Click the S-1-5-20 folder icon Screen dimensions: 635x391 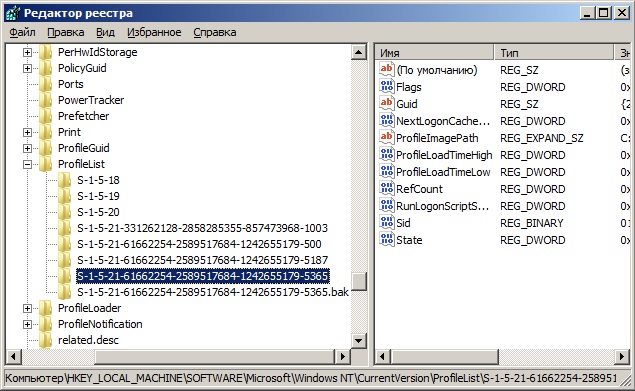tap(64, 212)
